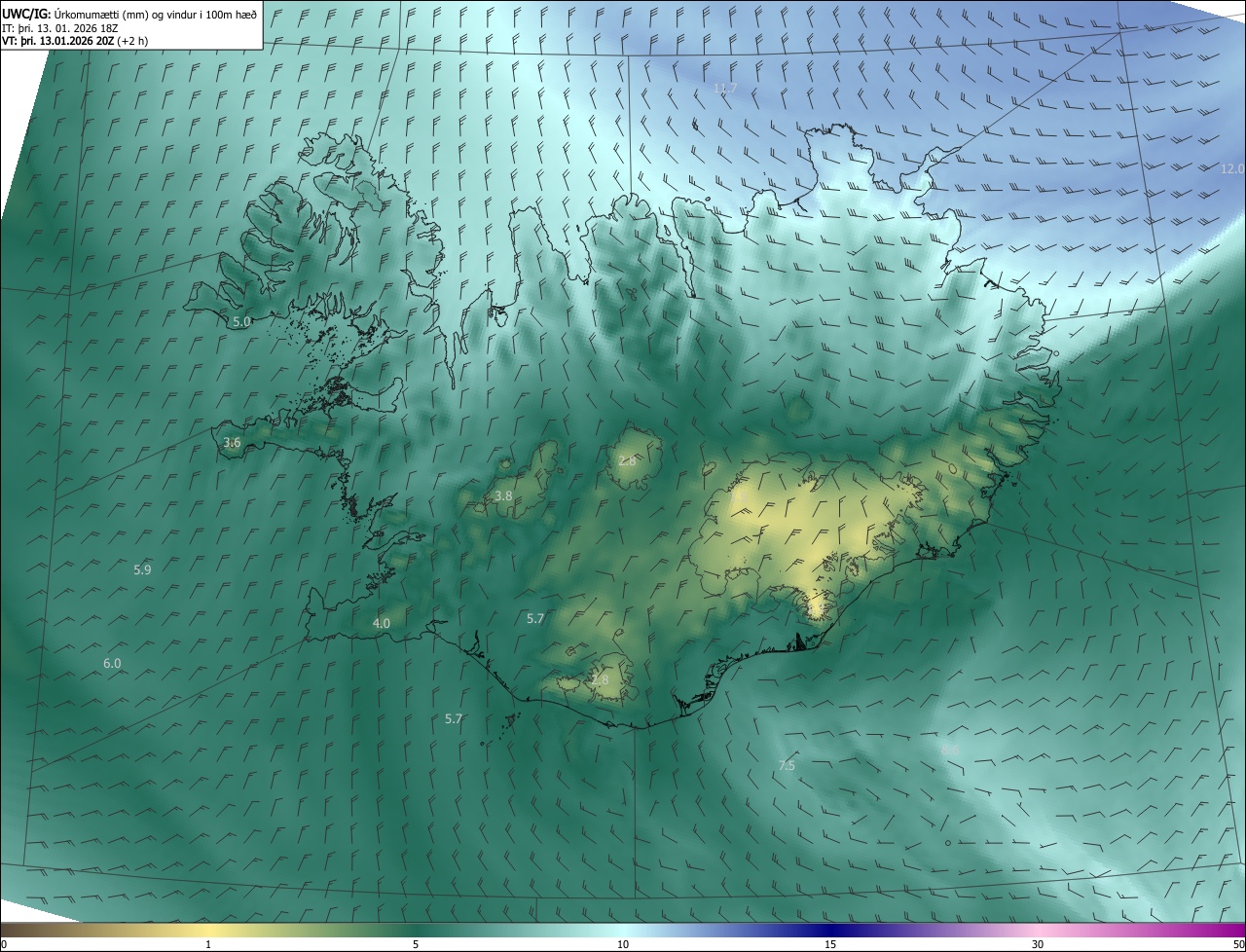Click the title text 'Úrkomumætti (mm) og vindur í 100m hæð'
Screen dimensions: 1246x952
click(154, 15)
